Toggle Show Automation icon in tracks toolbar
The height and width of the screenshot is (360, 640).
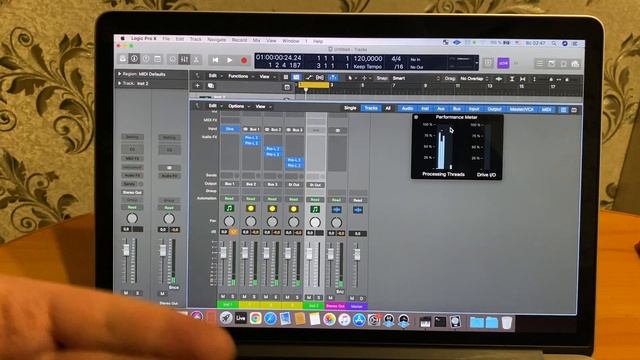coord(309,77)
